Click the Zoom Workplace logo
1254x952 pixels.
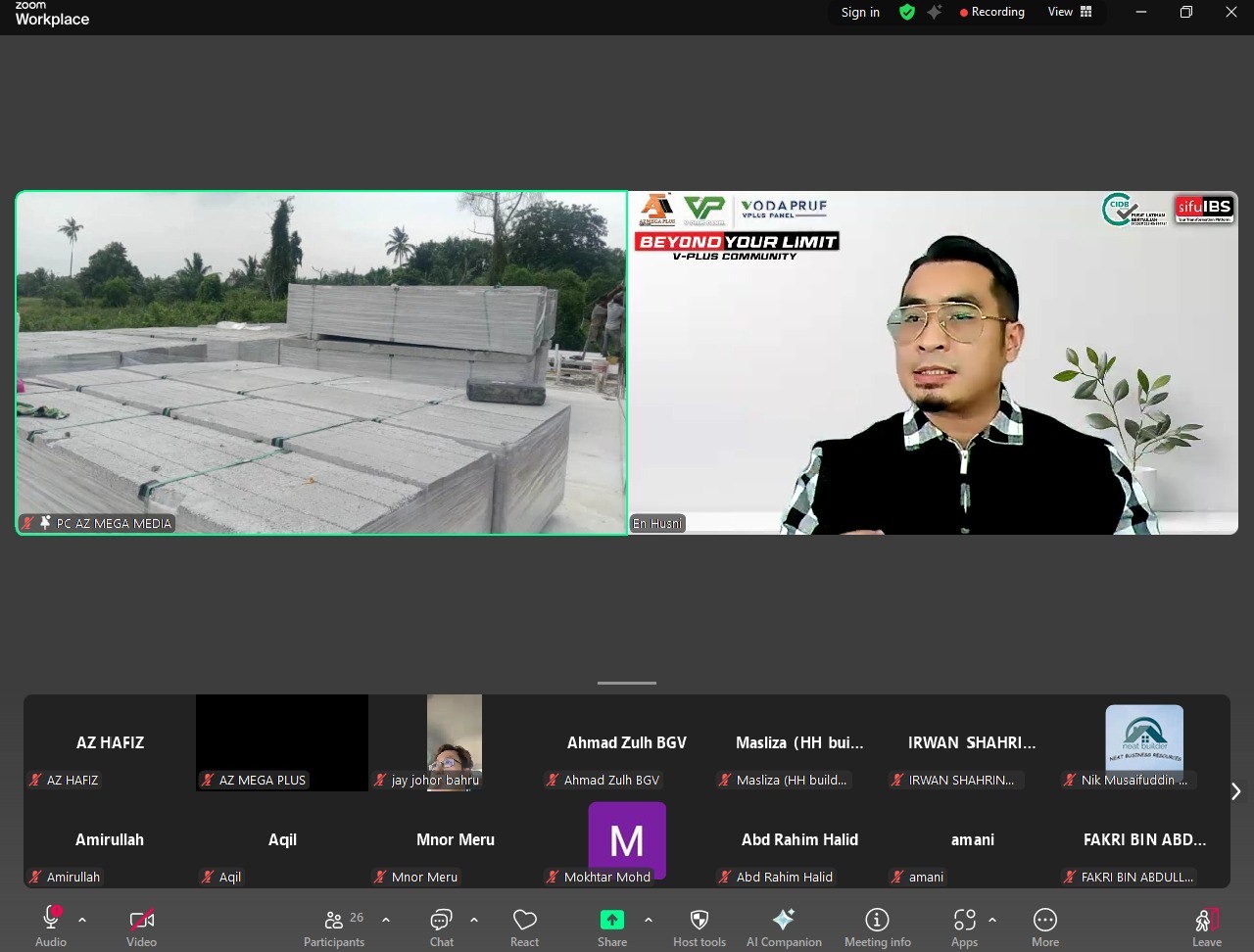[52, 14]
